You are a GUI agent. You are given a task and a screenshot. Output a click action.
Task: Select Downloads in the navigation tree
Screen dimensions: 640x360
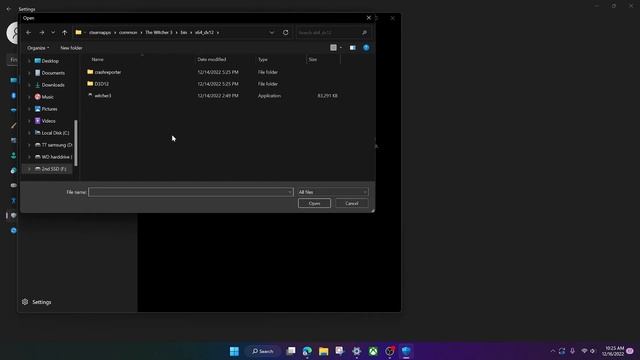53,85
